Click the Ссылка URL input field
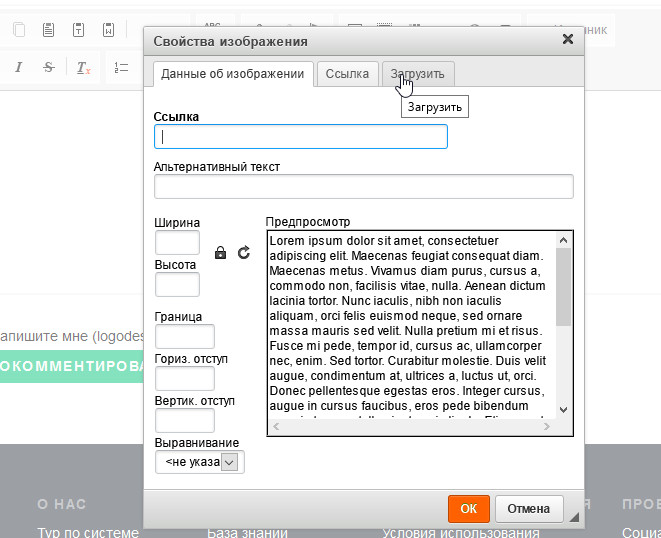Viewport: 661px width, 538px height. tap(300, 137)
